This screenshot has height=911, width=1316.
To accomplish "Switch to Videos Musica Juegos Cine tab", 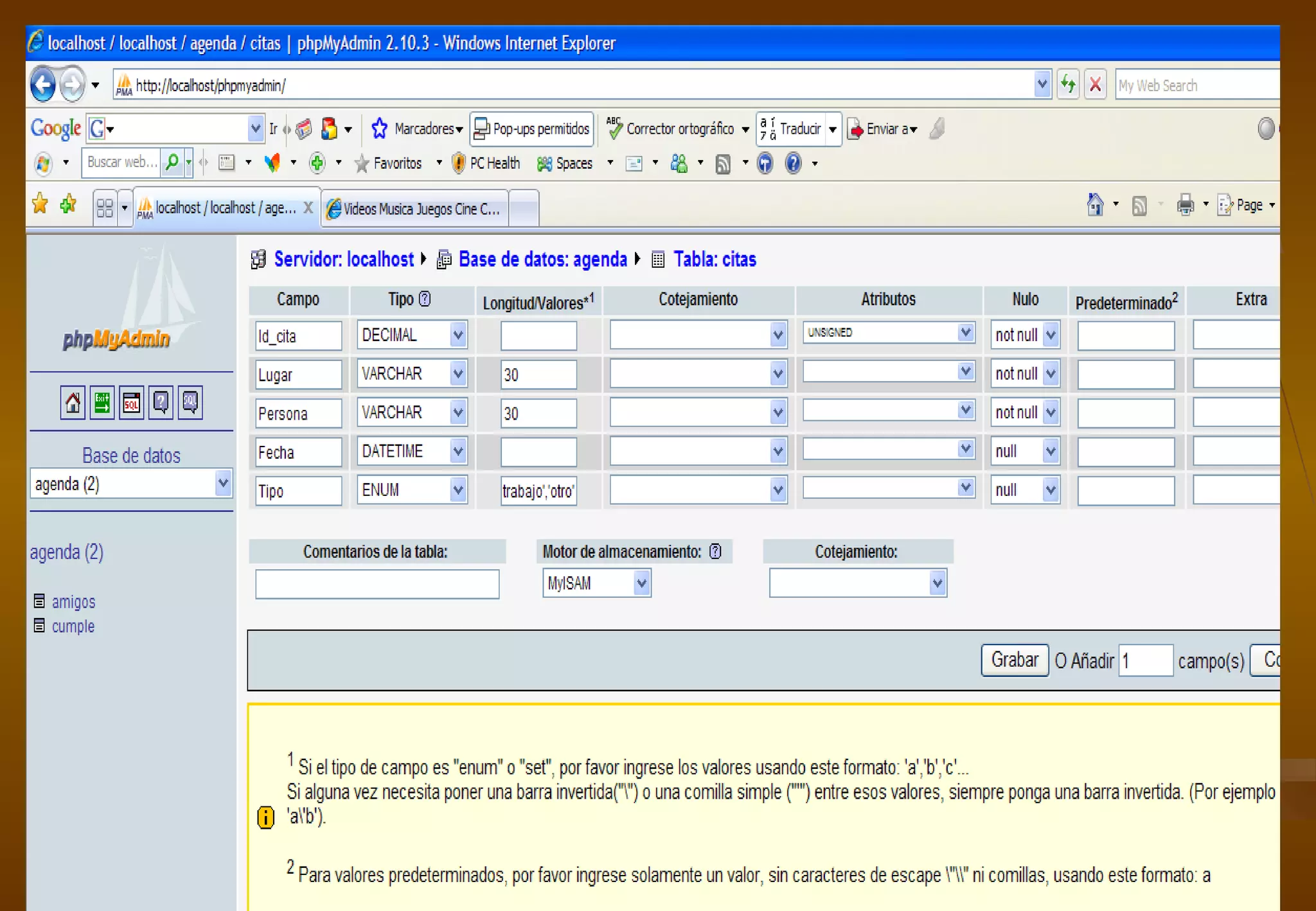I will coord(416,209).
